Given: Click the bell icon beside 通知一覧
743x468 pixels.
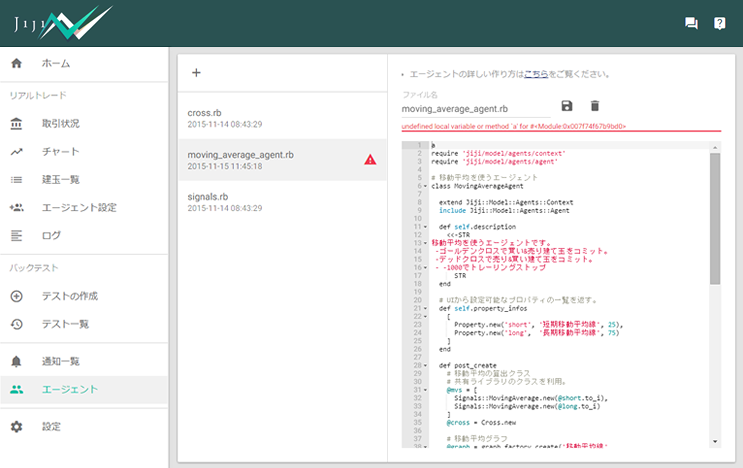Looking at the screenshot, I should (17, 361).
